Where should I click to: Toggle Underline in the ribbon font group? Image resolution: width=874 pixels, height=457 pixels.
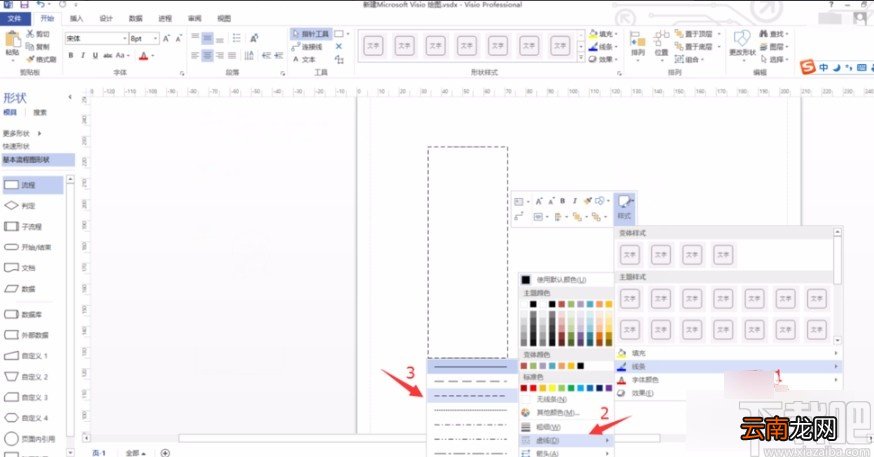[95, 56]
